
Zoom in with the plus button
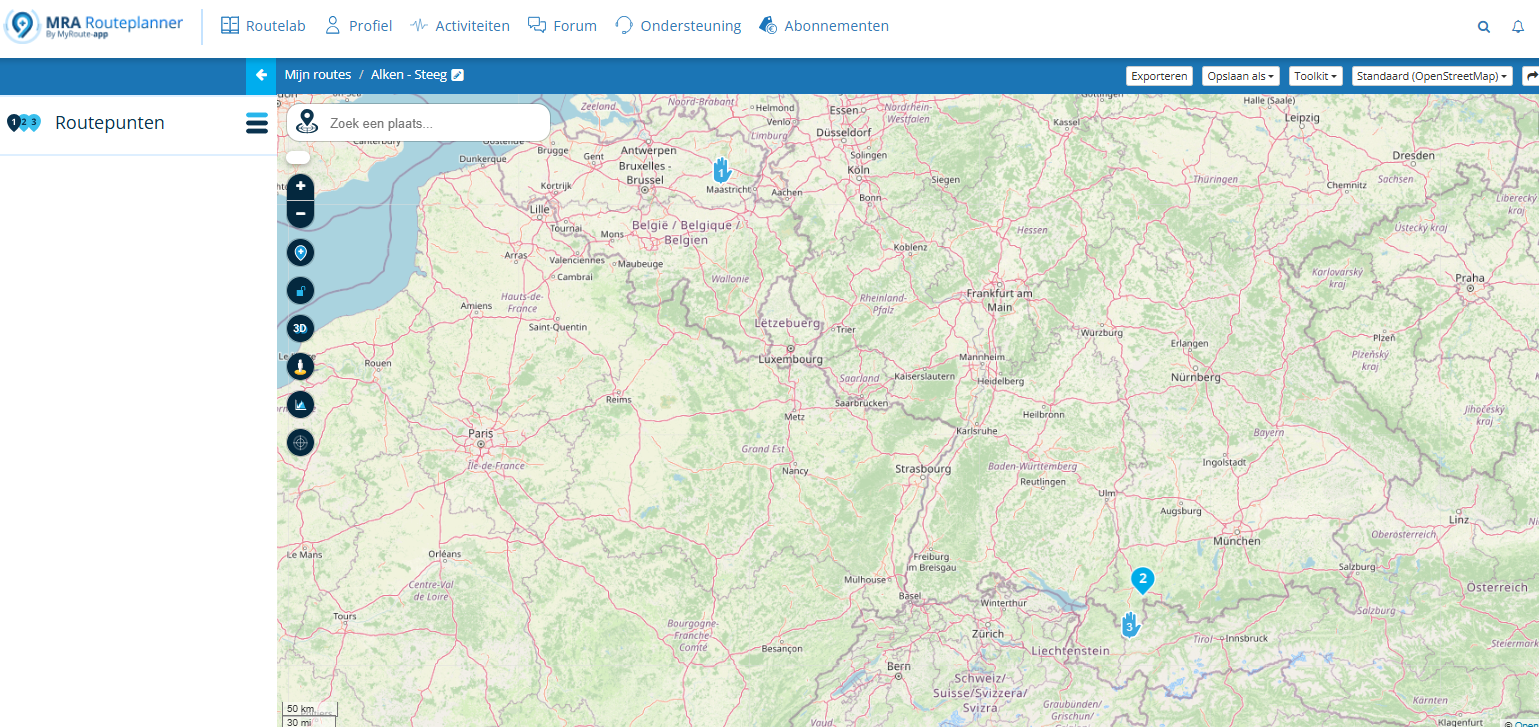click(300, 186)
